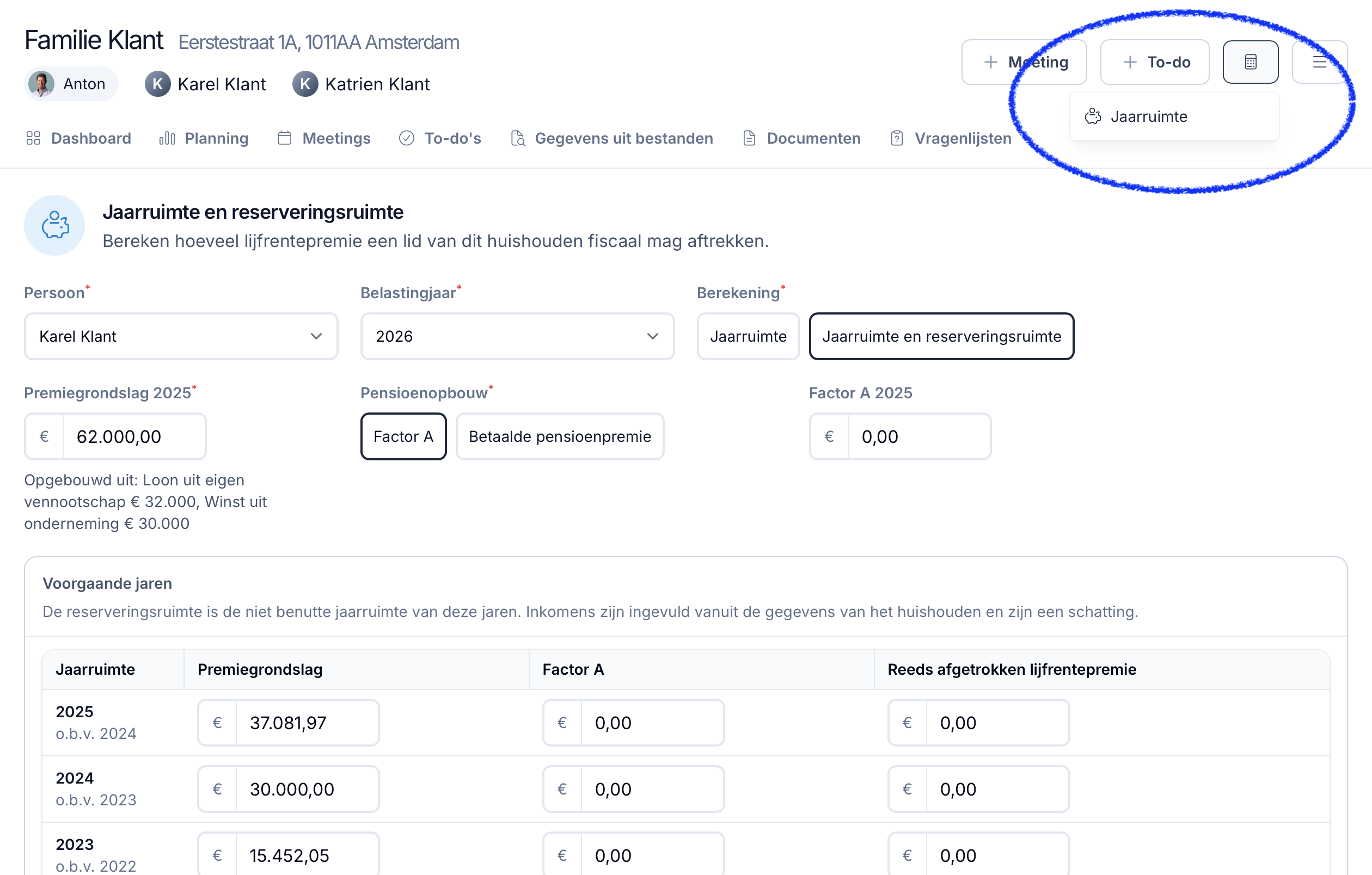1372x875 pixels.
Task: Click the Karel Klant name chip
Action: tap(205, 84)
